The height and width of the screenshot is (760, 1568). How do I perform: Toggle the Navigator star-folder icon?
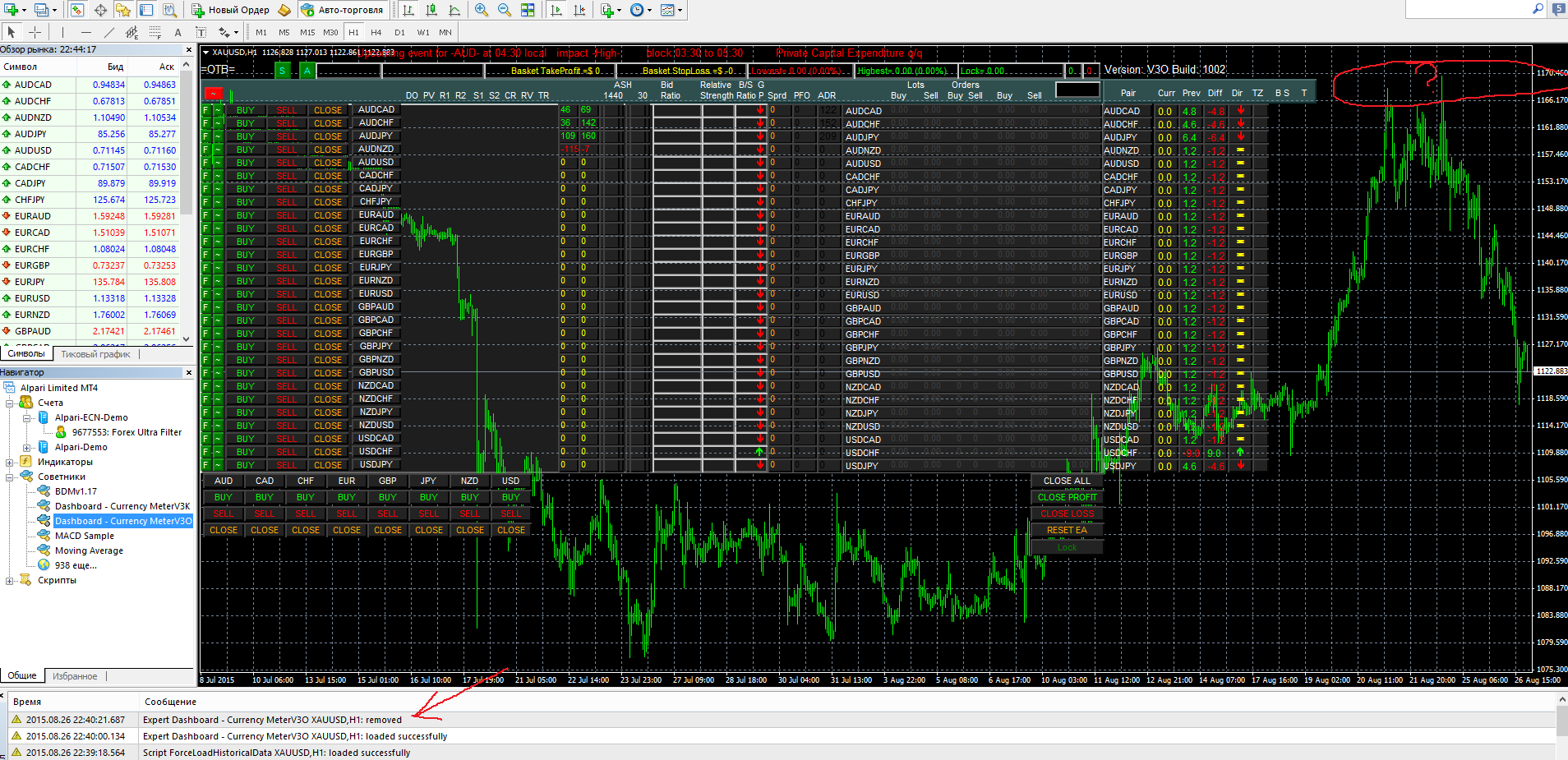(123, 10)
